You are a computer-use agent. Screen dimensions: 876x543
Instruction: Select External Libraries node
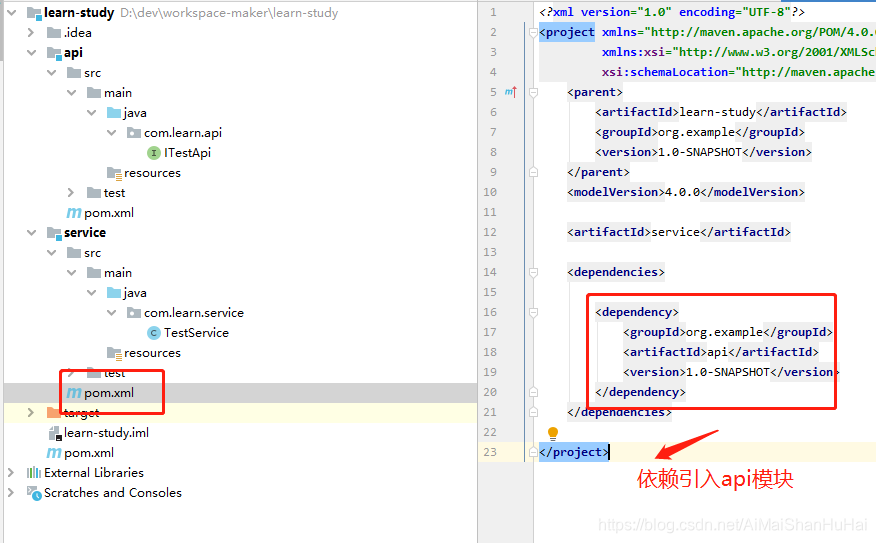click(x=94, y=473)
